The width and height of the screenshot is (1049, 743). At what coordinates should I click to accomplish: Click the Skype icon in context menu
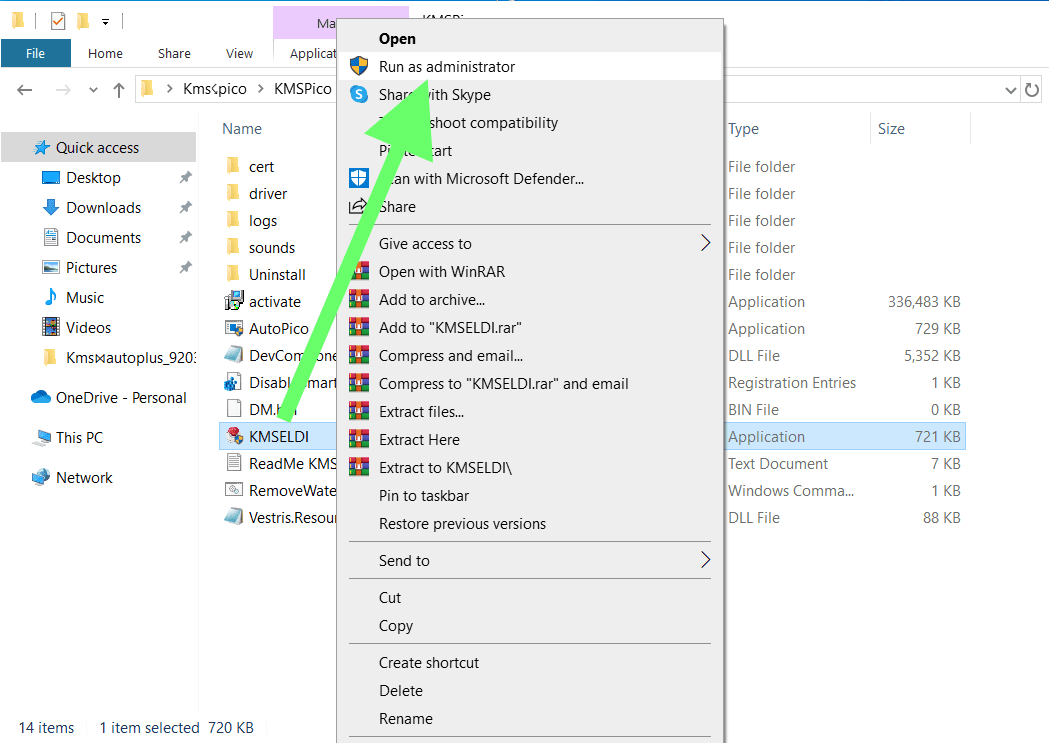click(x=359, y=94)
